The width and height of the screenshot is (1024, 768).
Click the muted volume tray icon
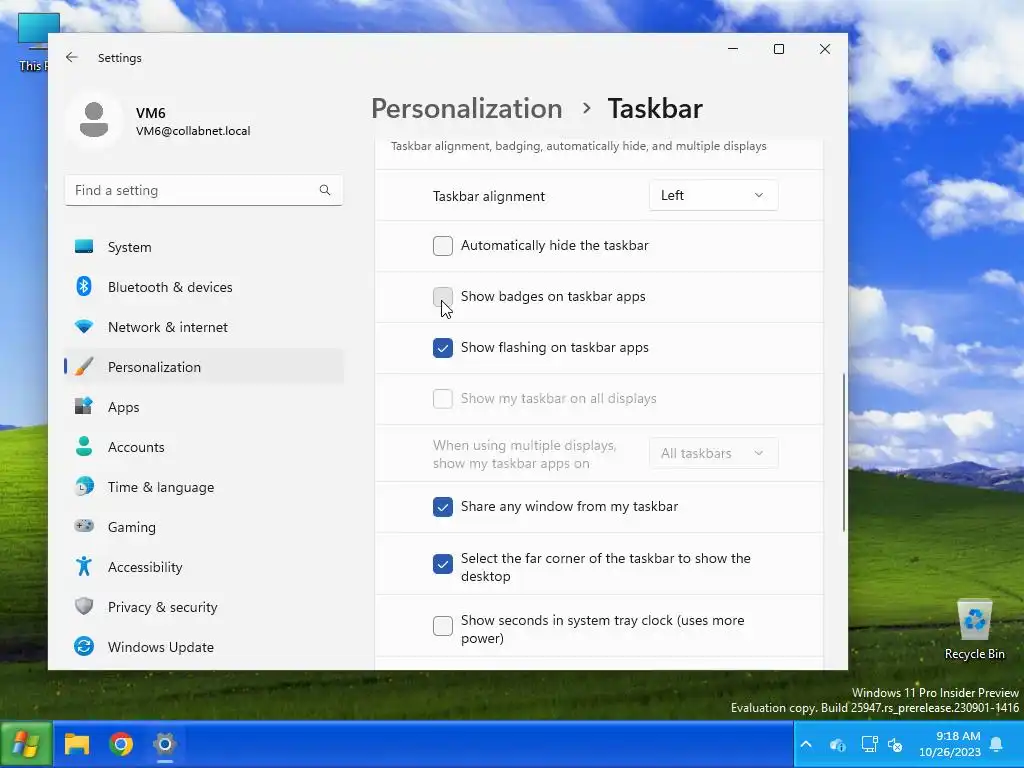point(895,744)
